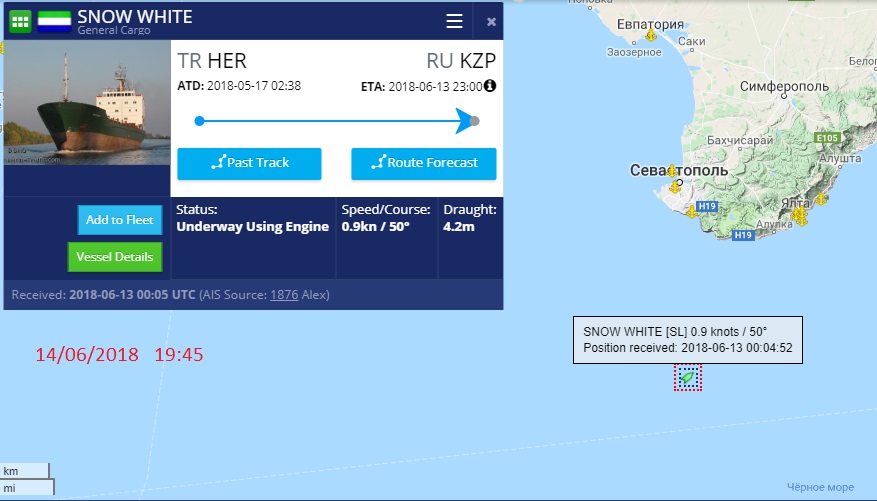Click the destination dot on voyage progress line
This screenshot has height=501, width=877.
coord(475,121)
